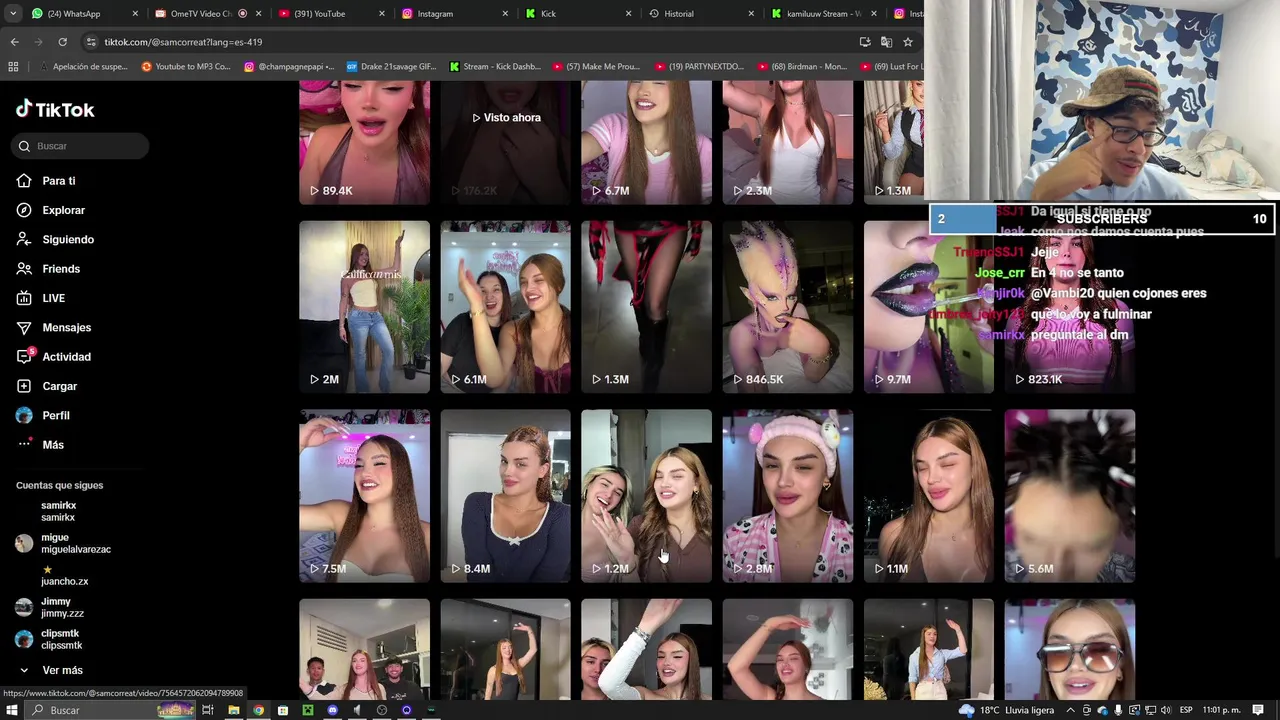This screenshot has width=1280, height=720.
Task: Open @champagnepapi bookmark
Action: click(x=290, y=67)
